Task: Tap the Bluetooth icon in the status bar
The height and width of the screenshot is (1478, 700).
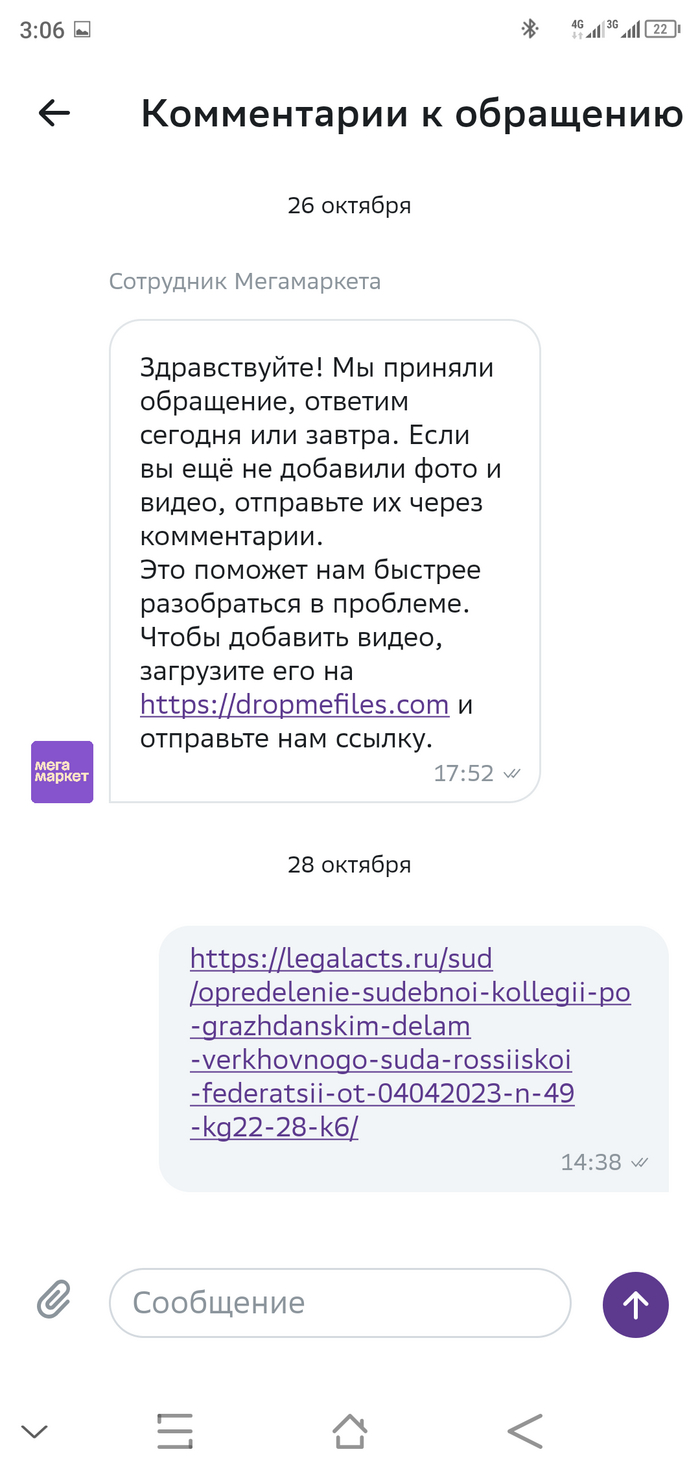Action: click(x=531, y=29)
